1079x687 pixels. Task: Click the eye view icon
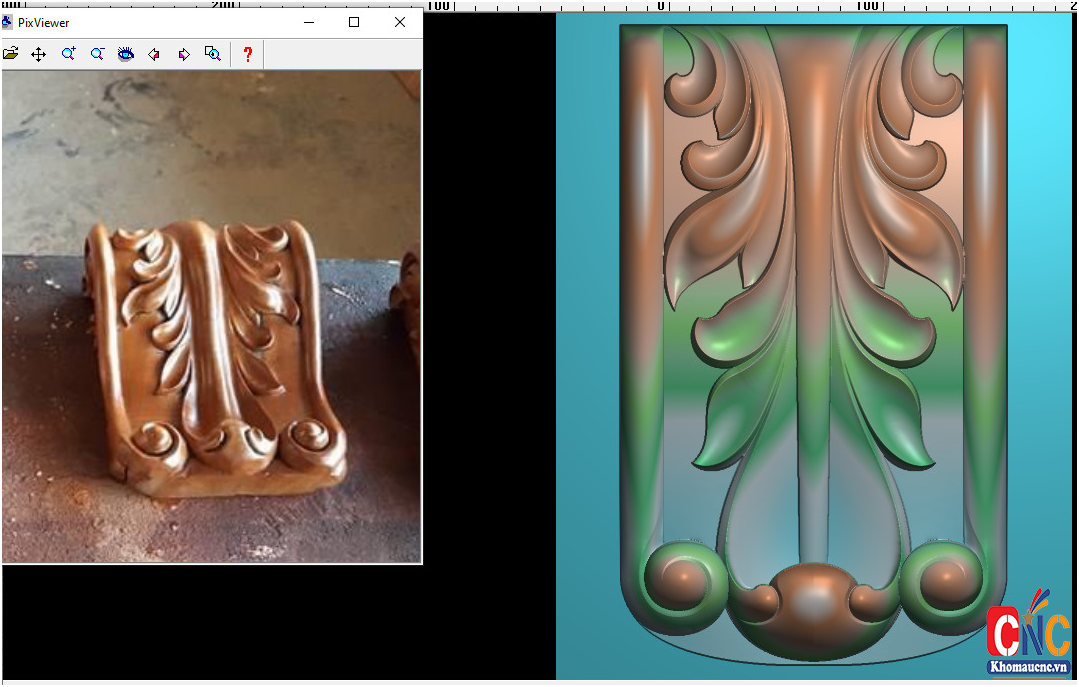[x=125, y=54]
